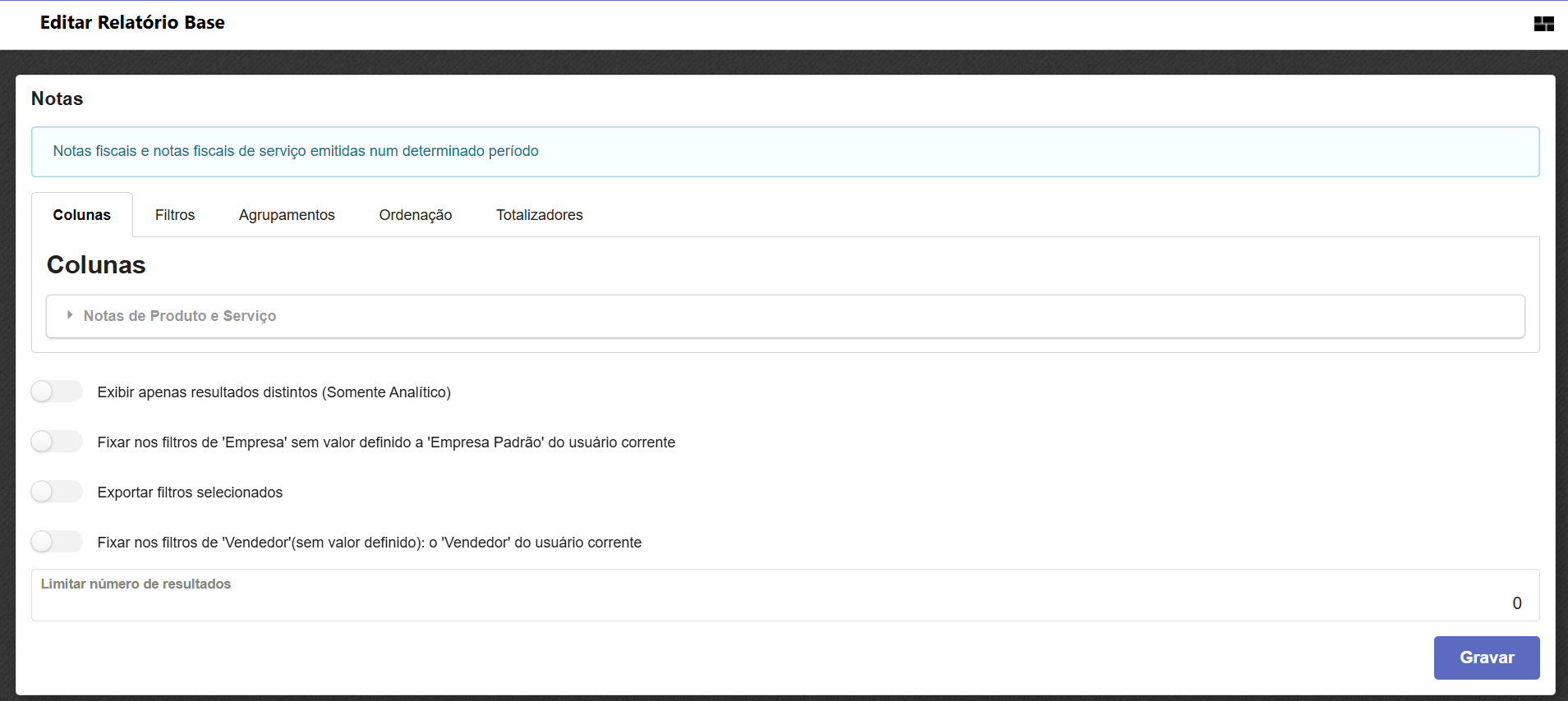
Task: Go to the Ordenação tab
Action: (415, 215)
